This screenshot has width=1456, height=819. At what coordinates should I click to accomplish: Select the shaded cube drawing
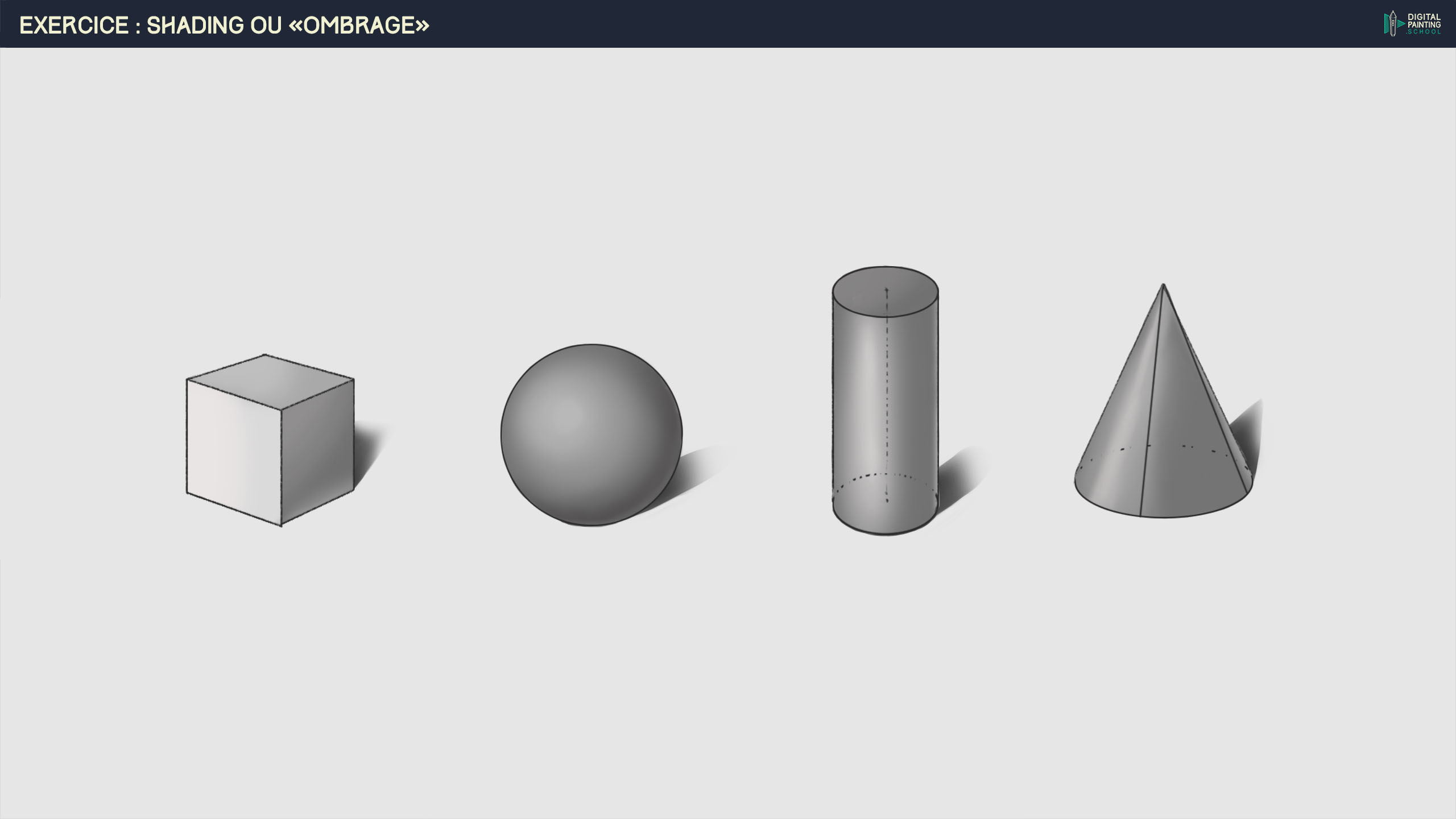click(x=270, y=441)
